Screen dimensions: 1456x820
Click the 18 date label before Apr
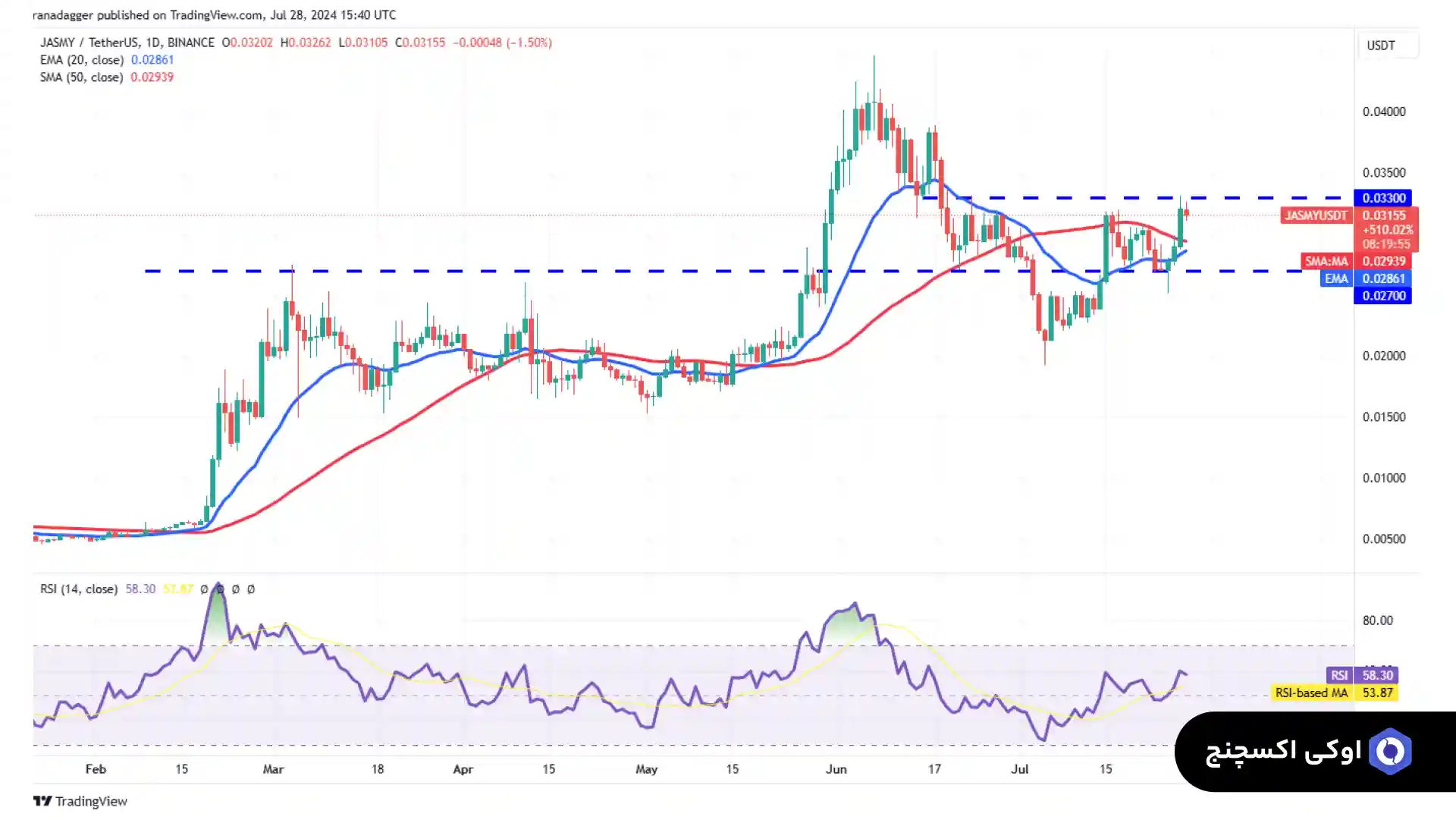378,769
